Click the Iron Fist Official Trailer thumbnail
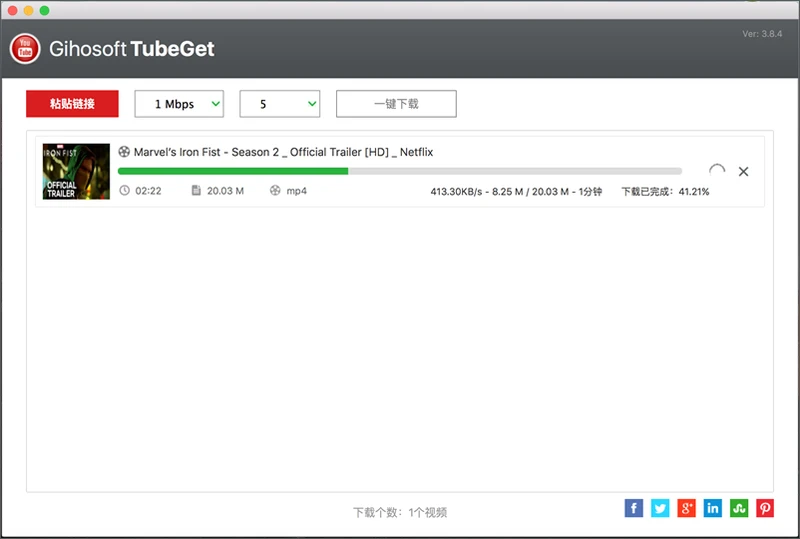Image resolution: width=800 pixels, height=539 pixels. tap(76, 171)
